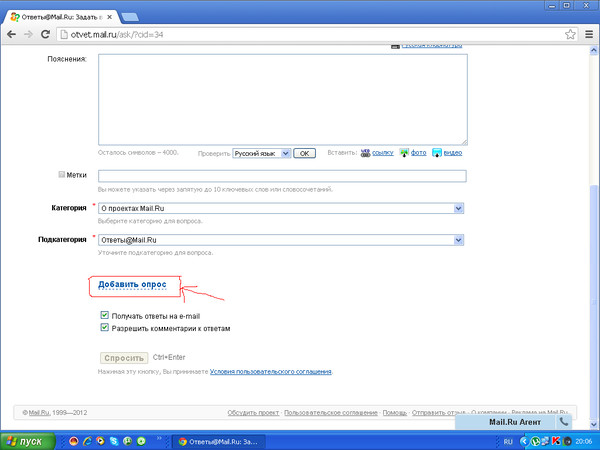The height and width of the screenshot is (450, 600).
Task: Go back with the browser back arrow
Action: click(x=11, y=34)
